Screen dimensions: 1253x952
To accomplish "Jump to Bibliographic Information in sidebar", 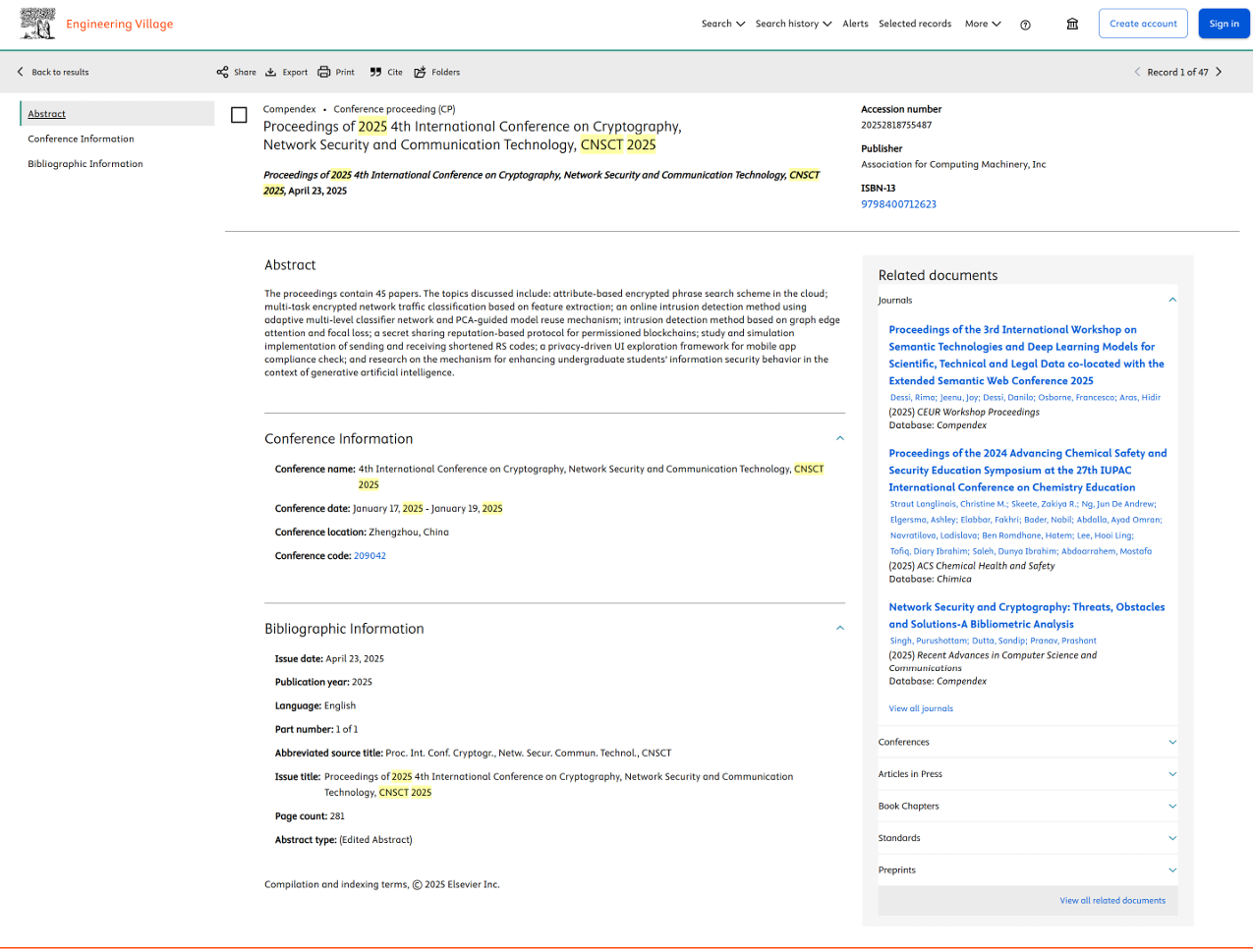I will point(85,164).
